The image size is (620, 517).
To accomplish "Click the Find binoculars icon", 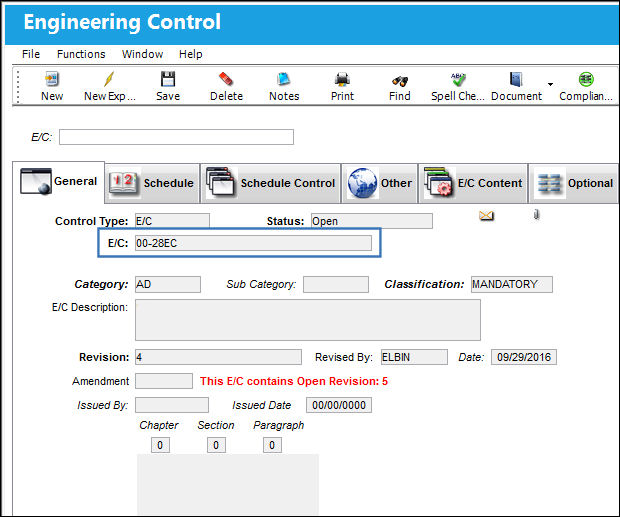I will coord(400,81).
